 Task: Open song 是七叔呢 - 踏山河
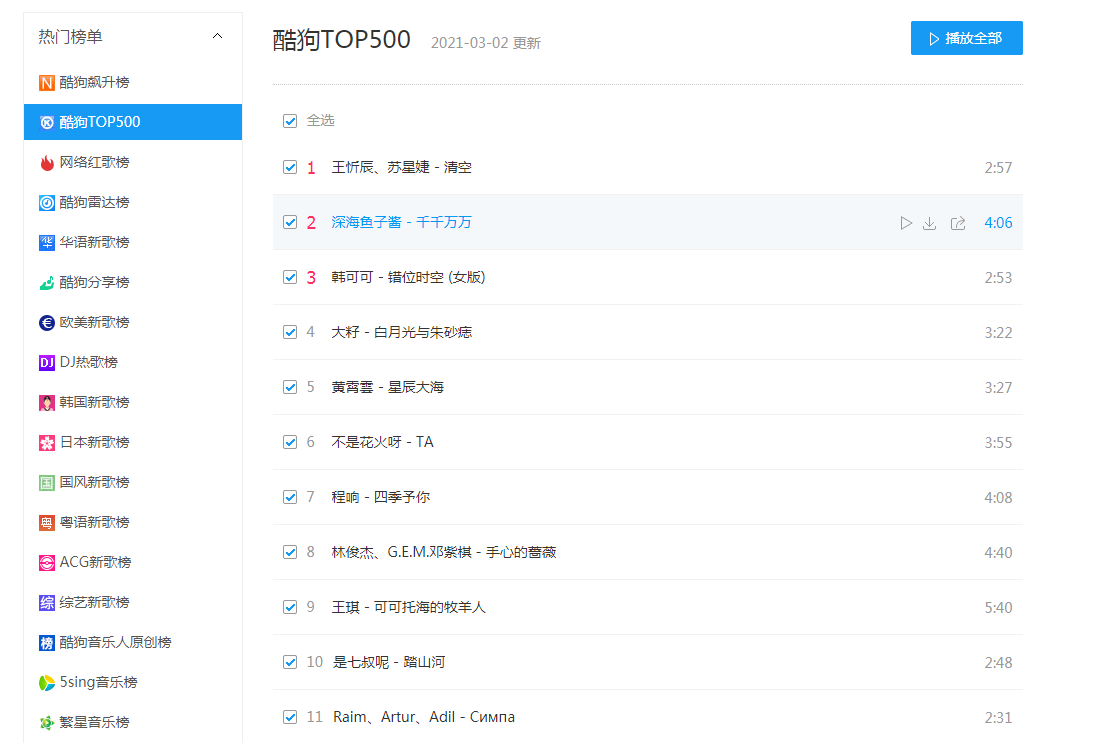point(389,662)
